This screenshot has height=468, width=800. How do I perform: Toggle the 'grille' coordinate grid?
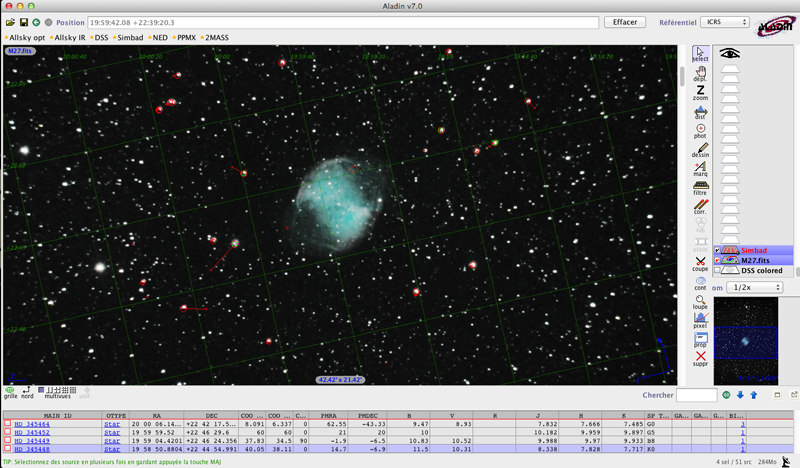pos(10,391)
